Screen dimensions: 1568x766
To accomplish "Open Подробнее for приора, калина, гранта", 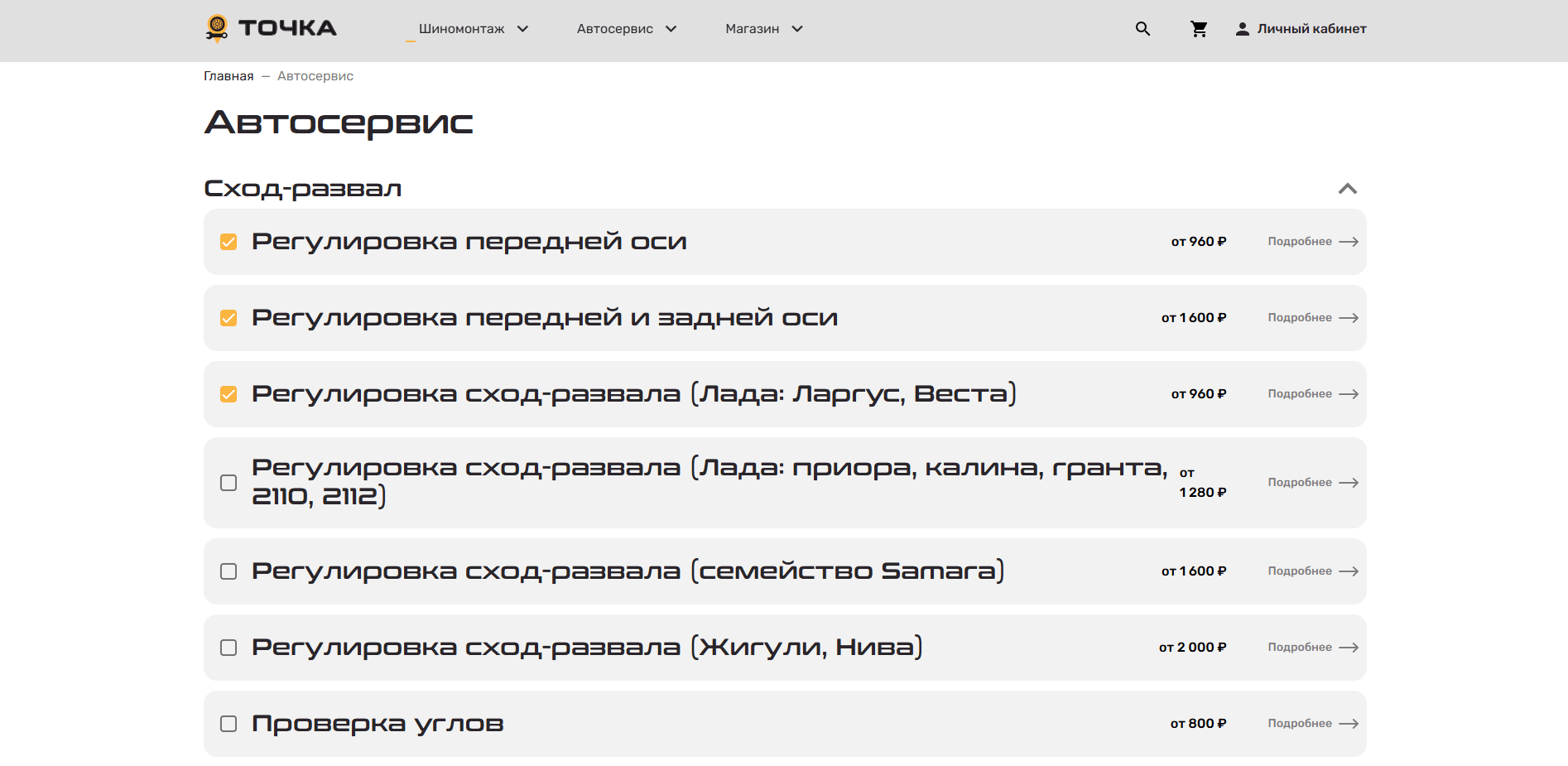I will tap(1300, 483).
